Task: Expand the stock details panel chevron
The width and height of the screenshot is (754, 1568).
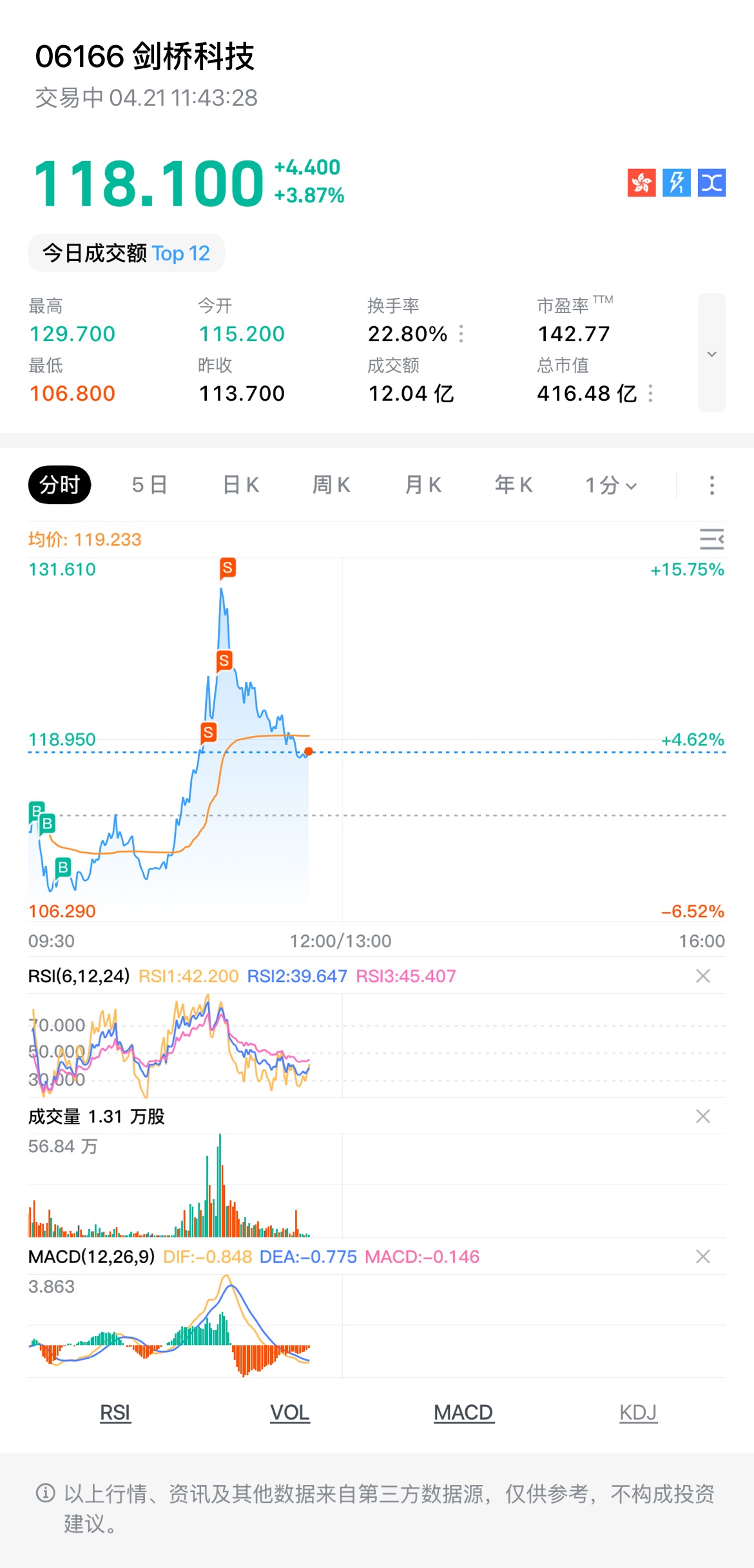Action: [711, 353]
